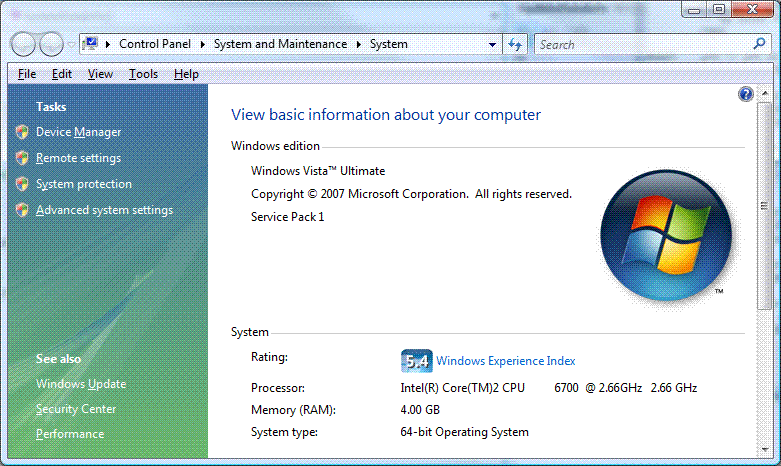Screen dimensions: 781x466
Task: Expand the arrow before Control Panel breadcrumb
Action: (x=108, y=44)
